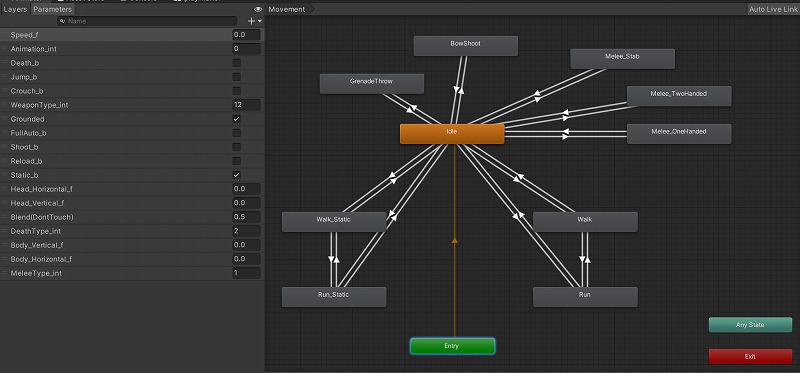
Task: Click the Animation_int value field
Action: click(246, 49)
